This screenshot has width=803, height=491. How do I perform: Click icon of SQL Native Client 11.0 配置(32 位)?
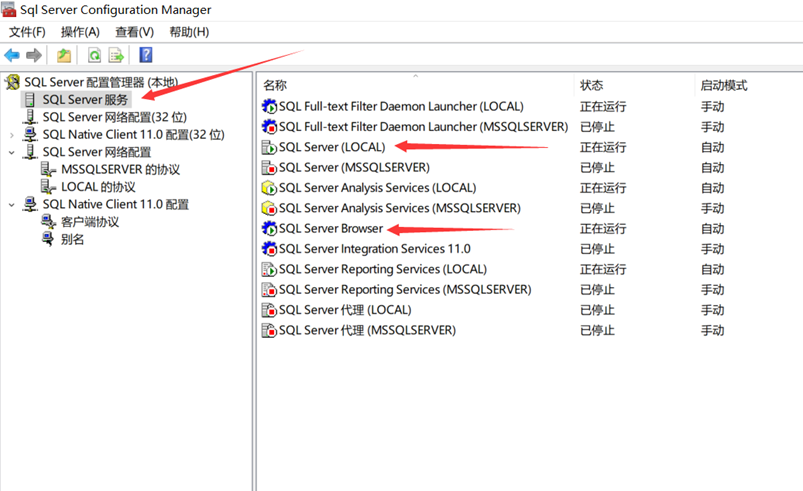click(30, 134)
